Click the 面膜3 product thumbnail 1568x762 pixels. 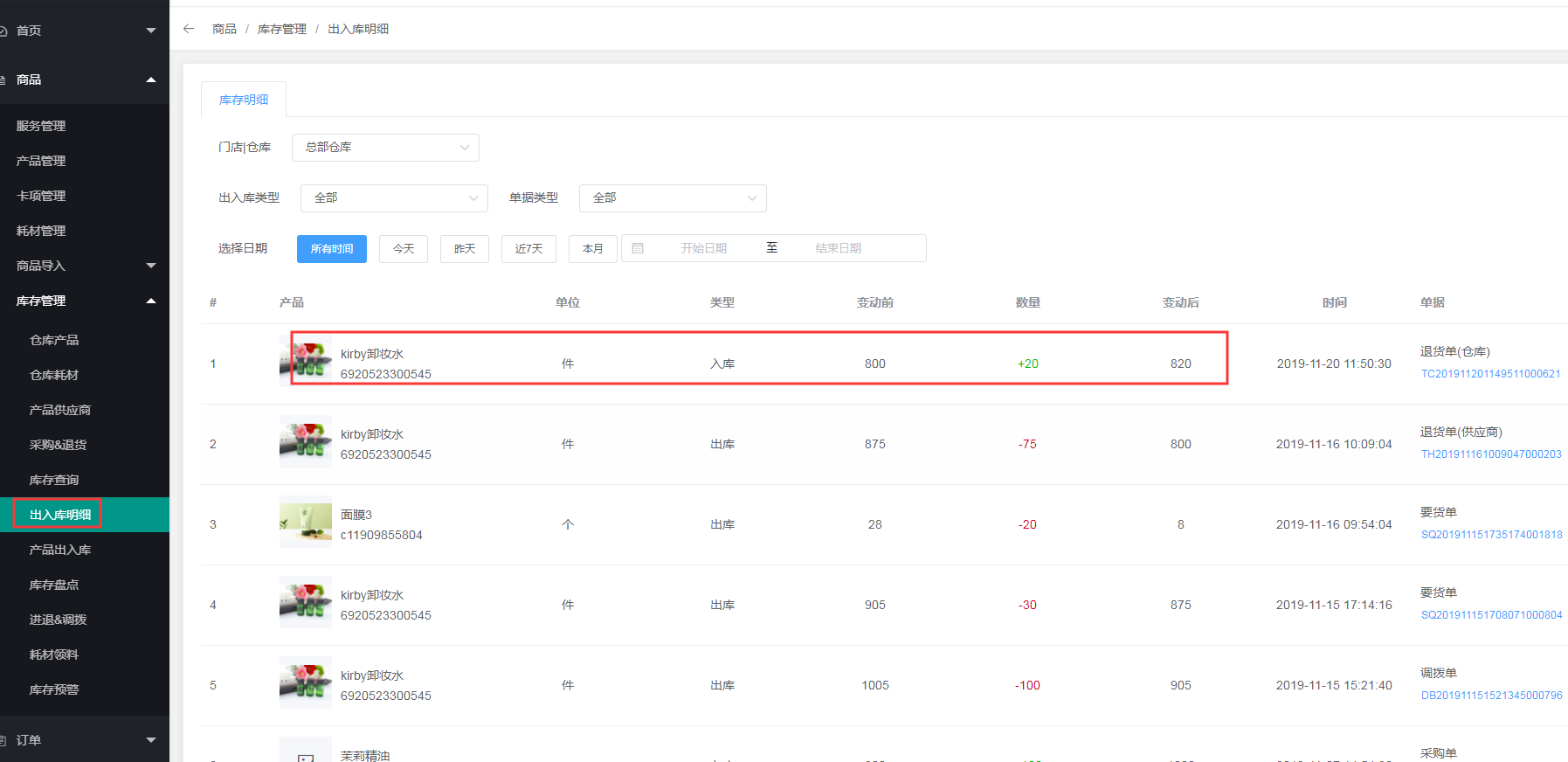pos(306,522)
